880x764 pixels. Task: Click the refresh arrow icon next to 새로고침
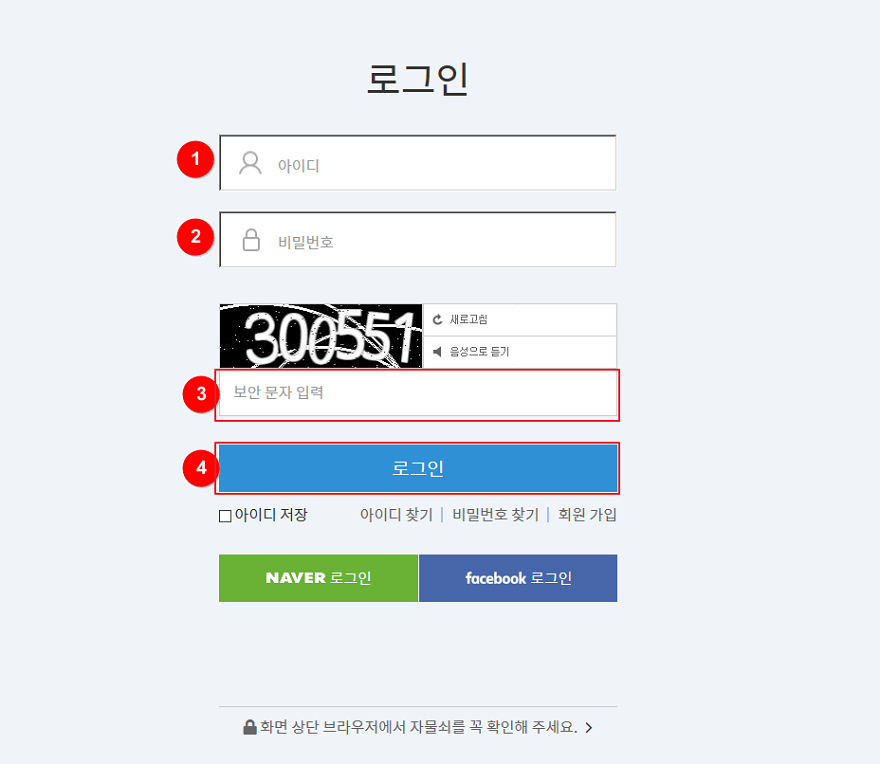(x=437, y=319)
